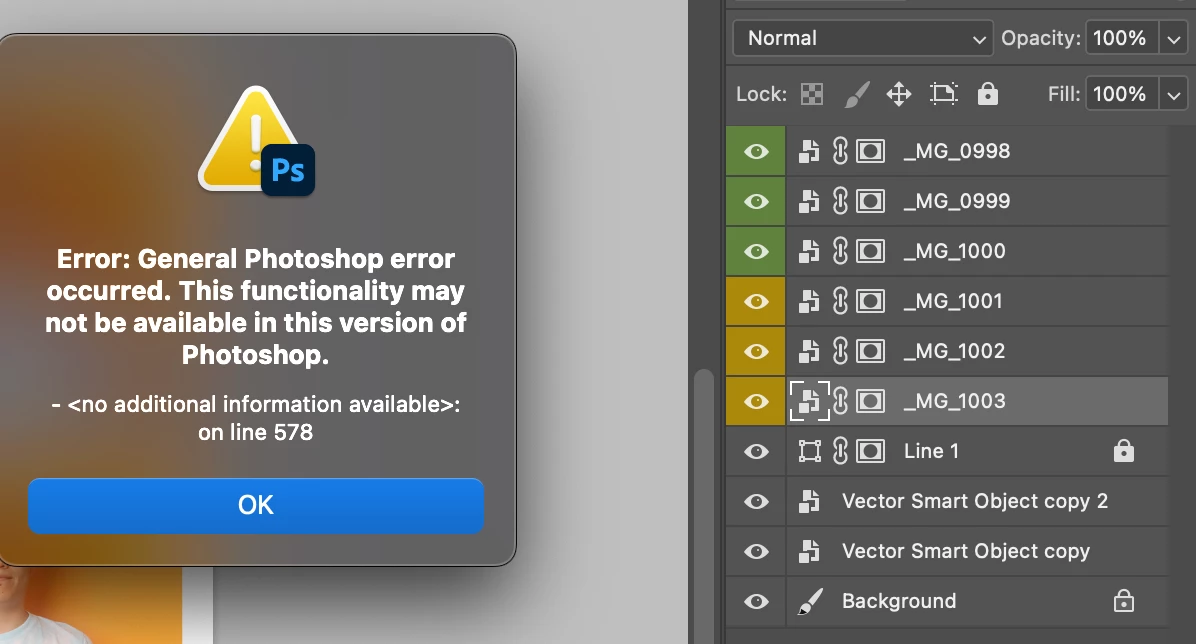Click smart object thumbnail of _MG_0999
The image size is (1196, 644).
pyautogui.click(x=809, y=201)
